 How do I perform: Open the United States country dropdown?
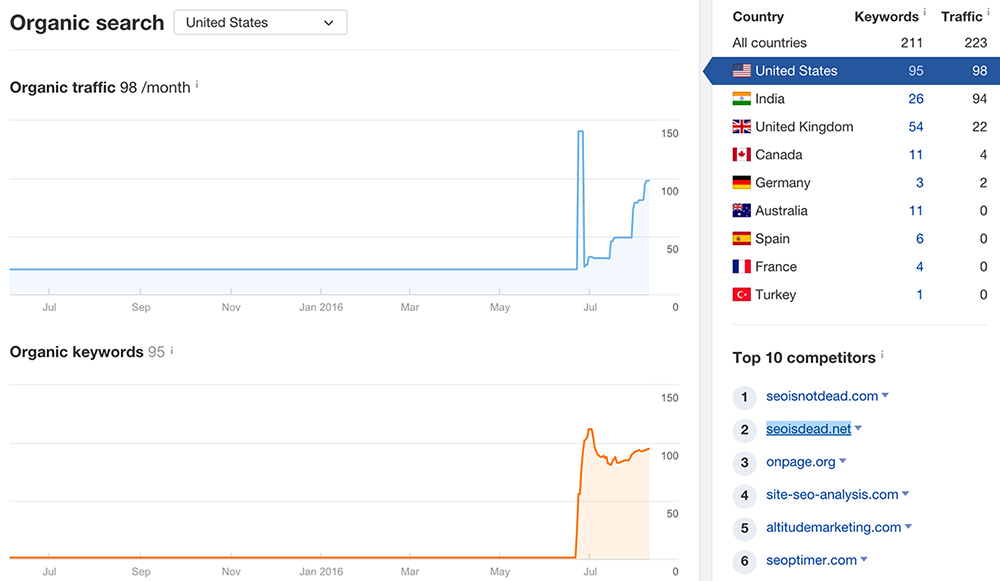click(x=260, y=22)
